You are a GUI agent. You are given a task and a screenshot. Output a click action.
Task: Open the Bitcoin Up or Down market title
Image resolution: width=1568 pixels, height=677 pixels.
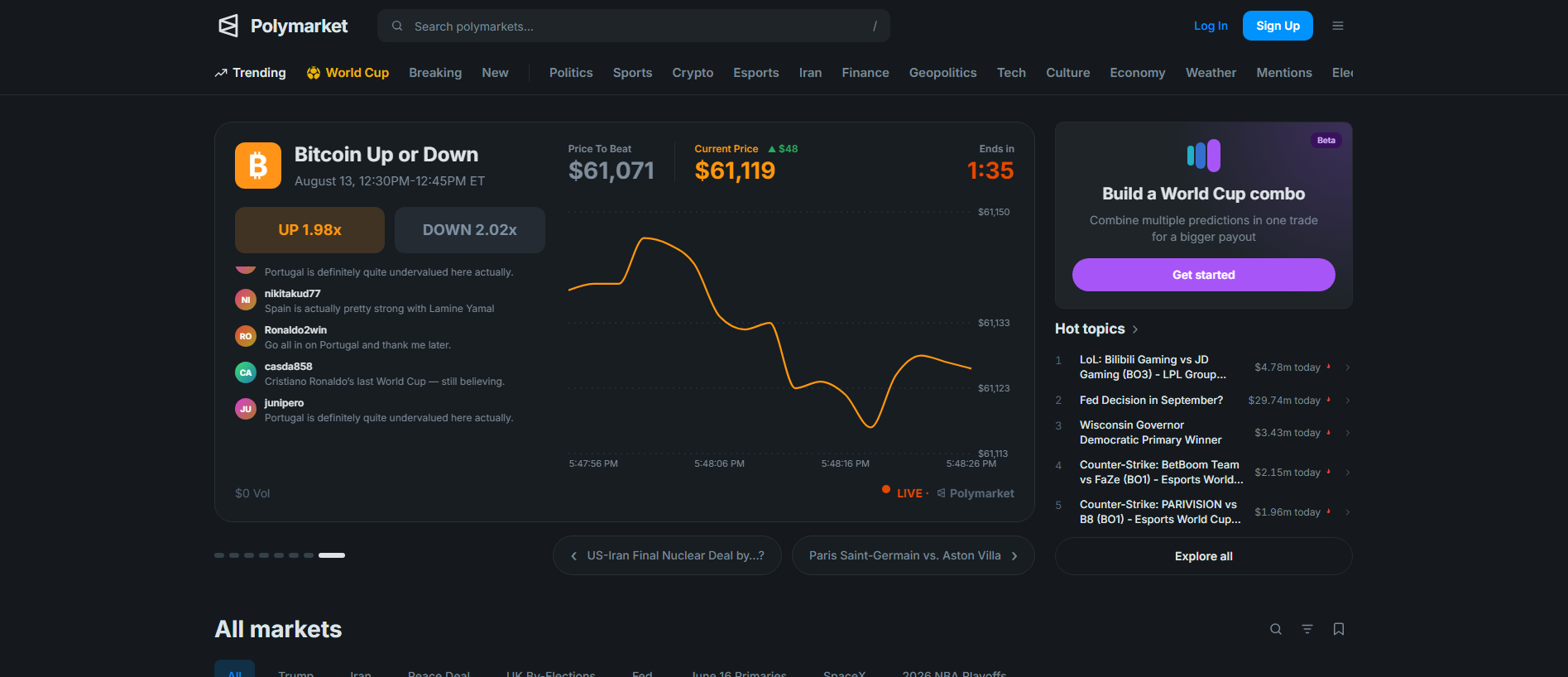(386, 155)
